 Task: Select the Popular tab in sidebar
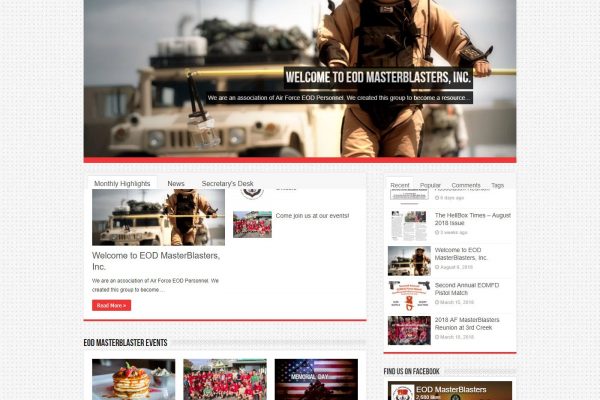pyautogui.click(x=430, y=185)
